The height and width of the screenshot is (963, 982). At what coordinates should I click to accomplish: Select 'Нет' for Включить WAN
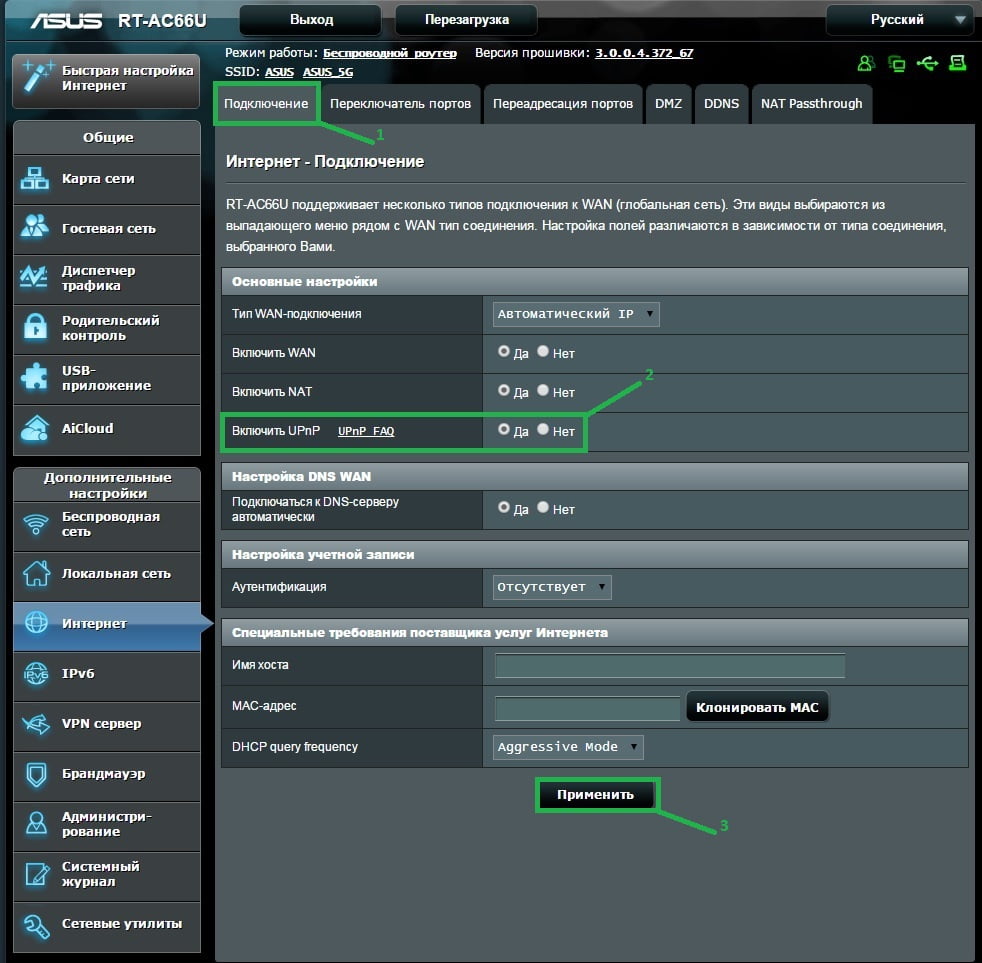[543, 351]
